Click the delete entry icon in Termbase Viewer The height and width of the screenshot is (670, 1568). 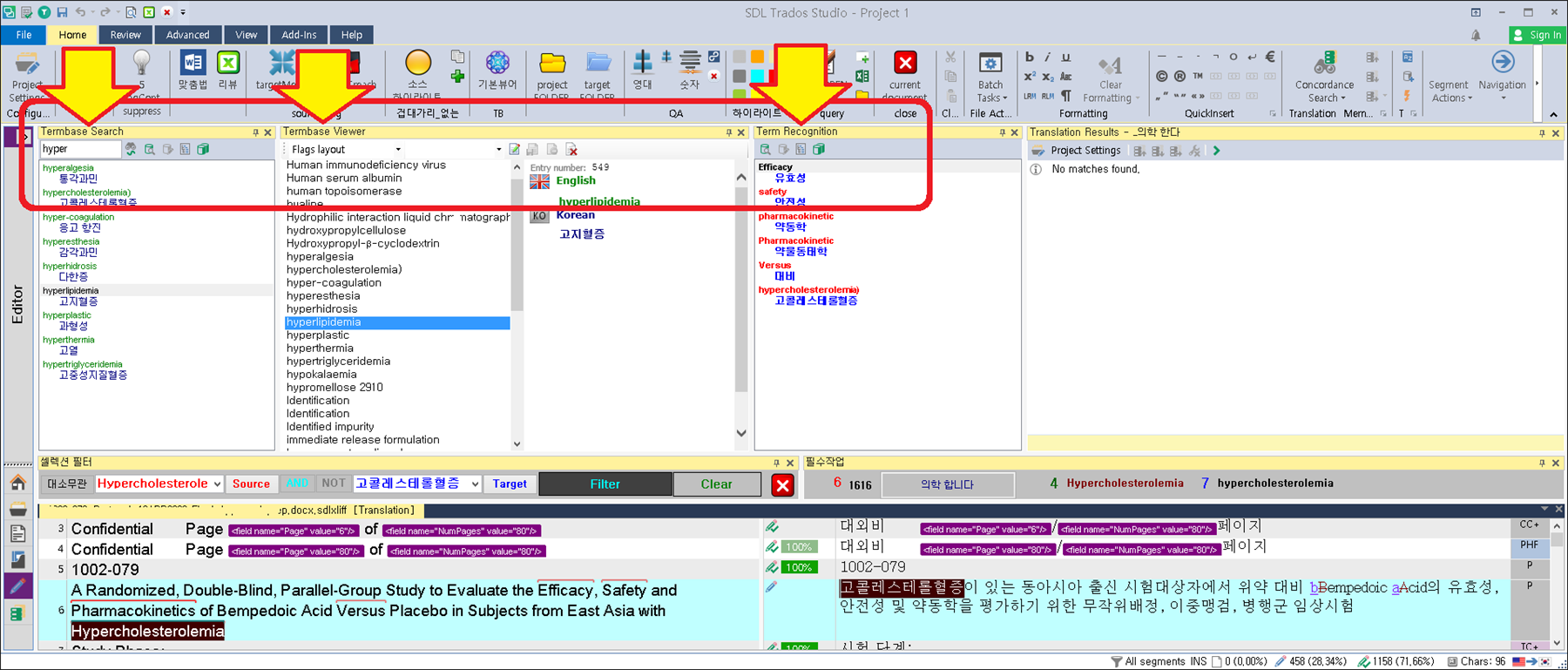(x=571, y=150)
